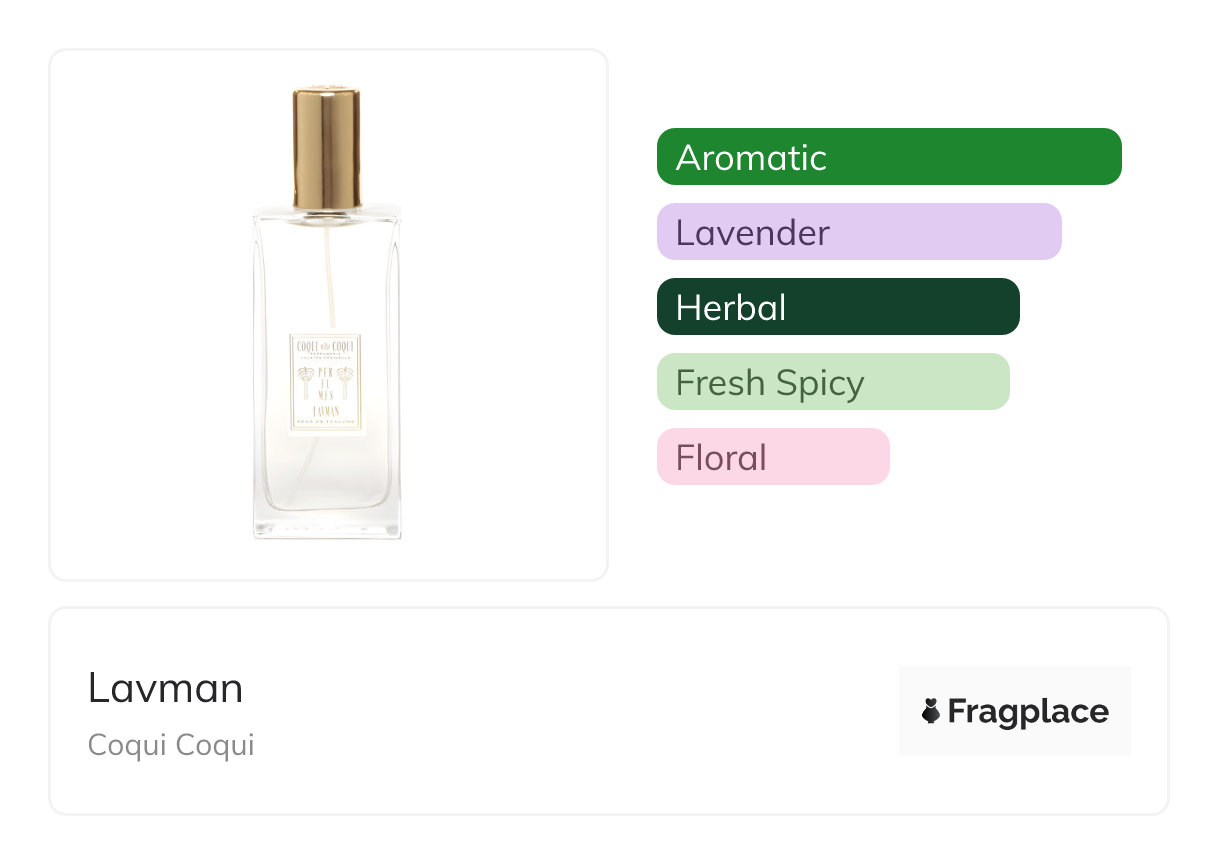Click the gold cap of the perfume bottle

(326, 148)
